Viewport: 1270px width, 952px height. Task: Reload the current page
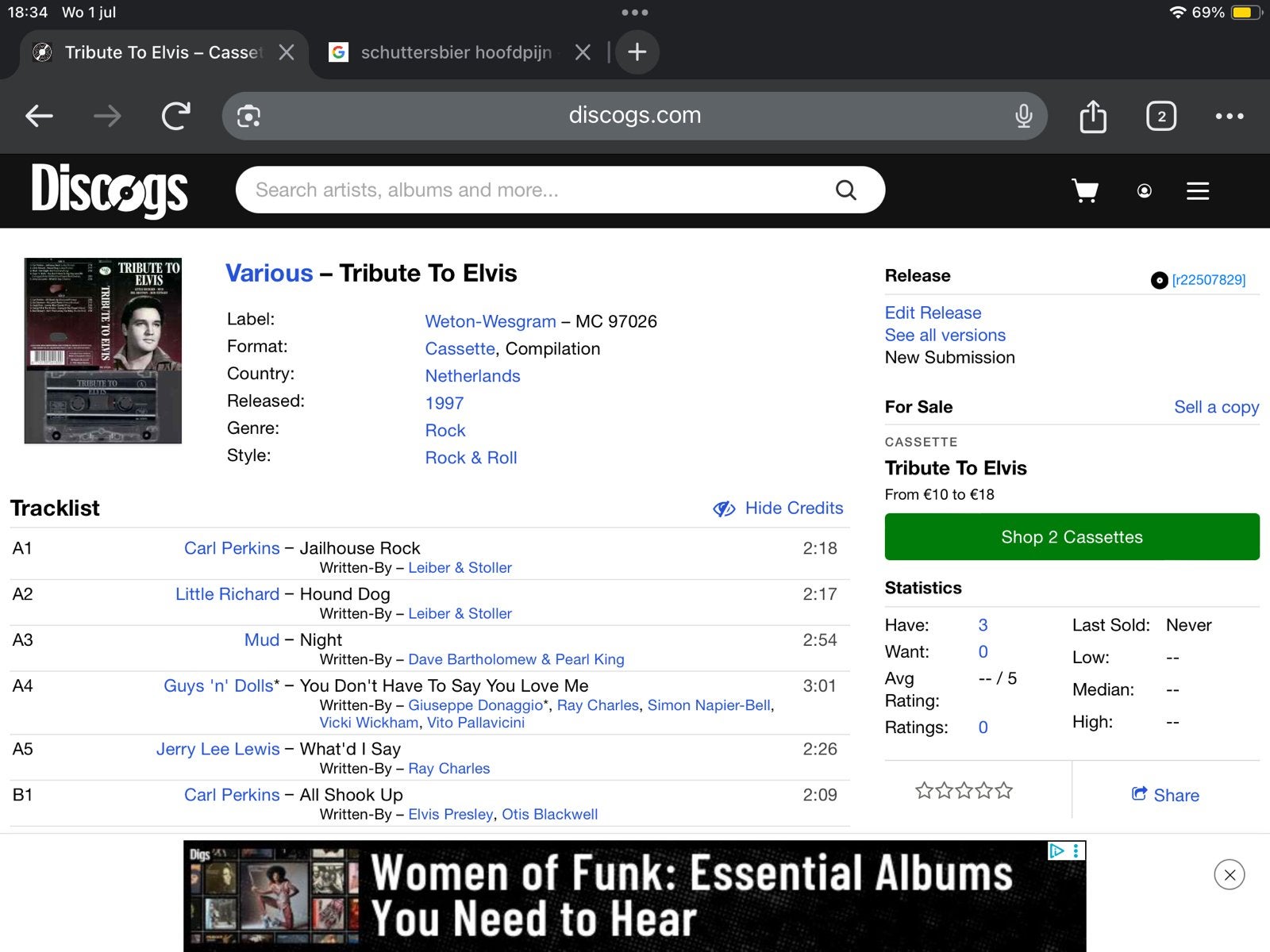point(176,116)
